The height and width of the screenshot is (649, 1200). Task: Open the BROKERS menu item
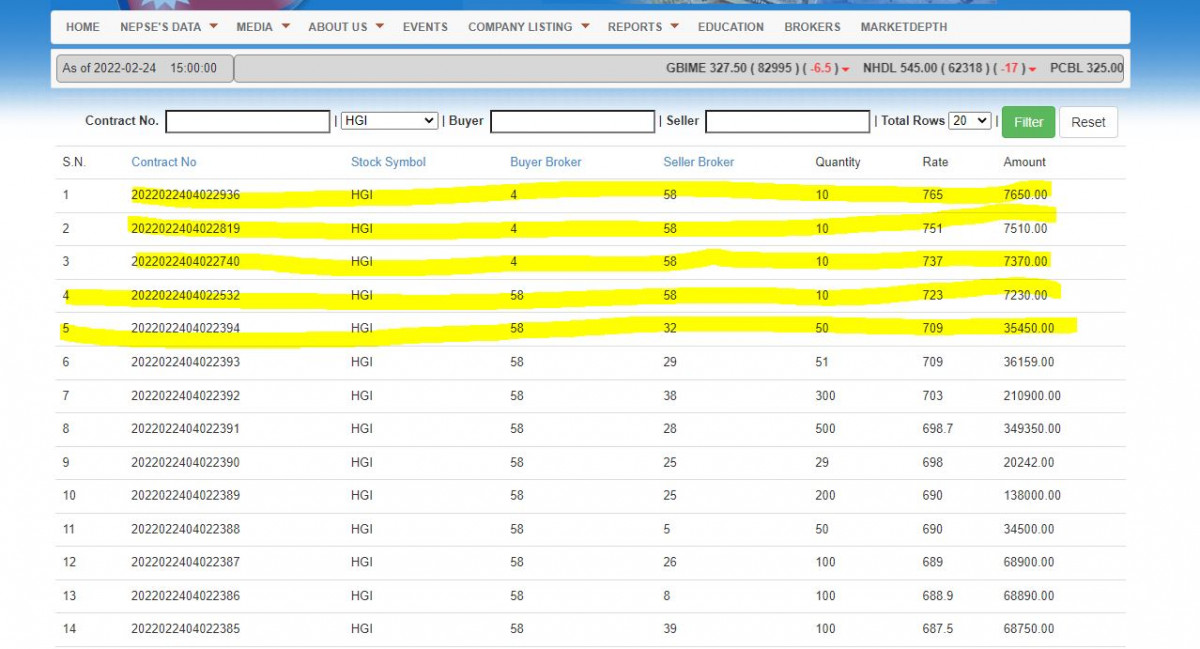(812, 27)
